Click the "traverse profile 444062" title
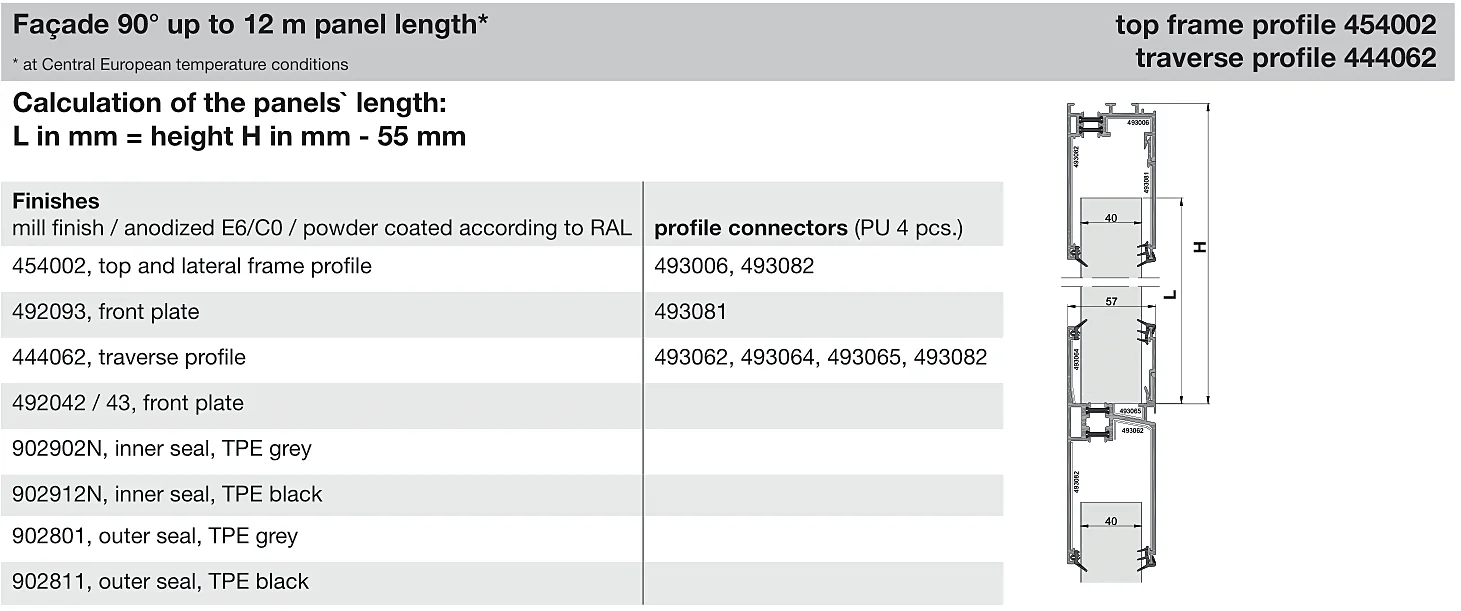The height and width of the screenshot is (611, 1461). (x=1286, y=58)
